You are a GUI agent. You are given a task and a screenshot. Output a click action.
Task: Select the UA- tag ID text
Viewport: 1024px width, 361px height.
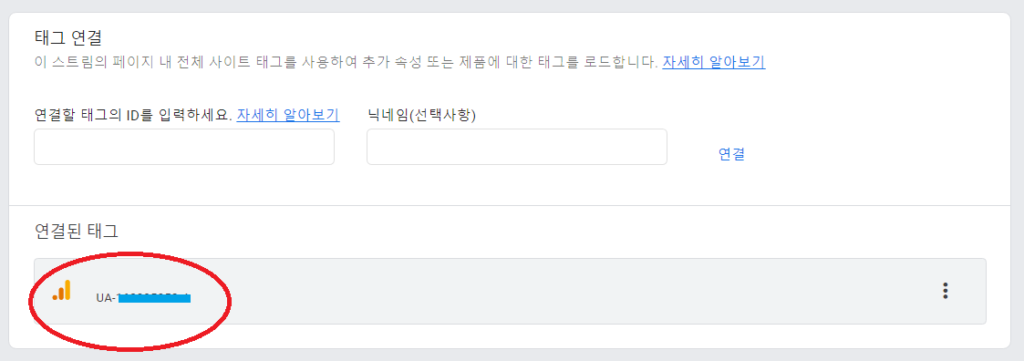point(143,298)
